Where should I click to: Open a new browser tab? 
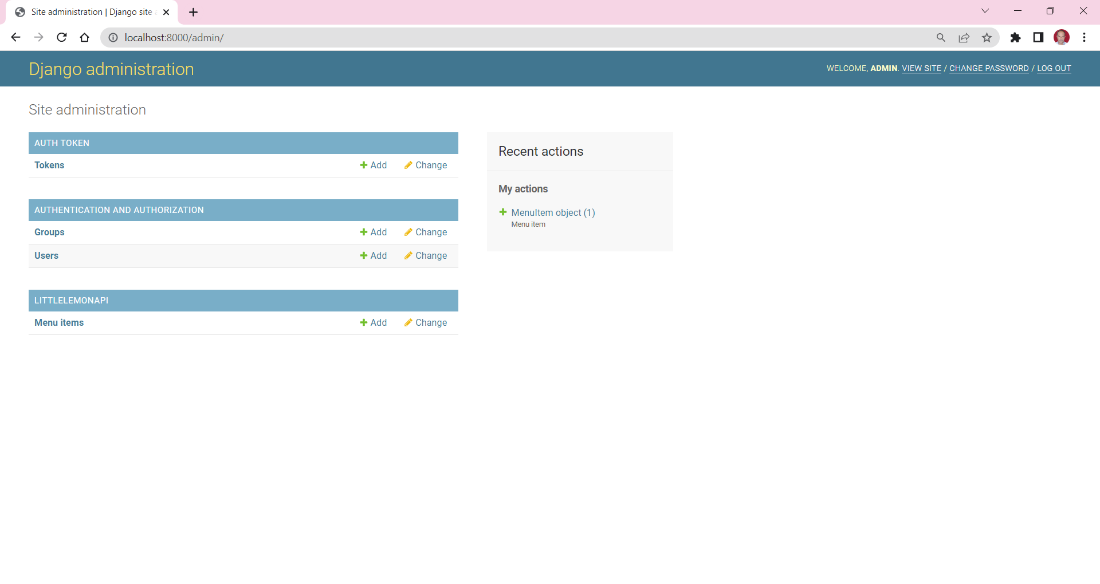(193, 12)
